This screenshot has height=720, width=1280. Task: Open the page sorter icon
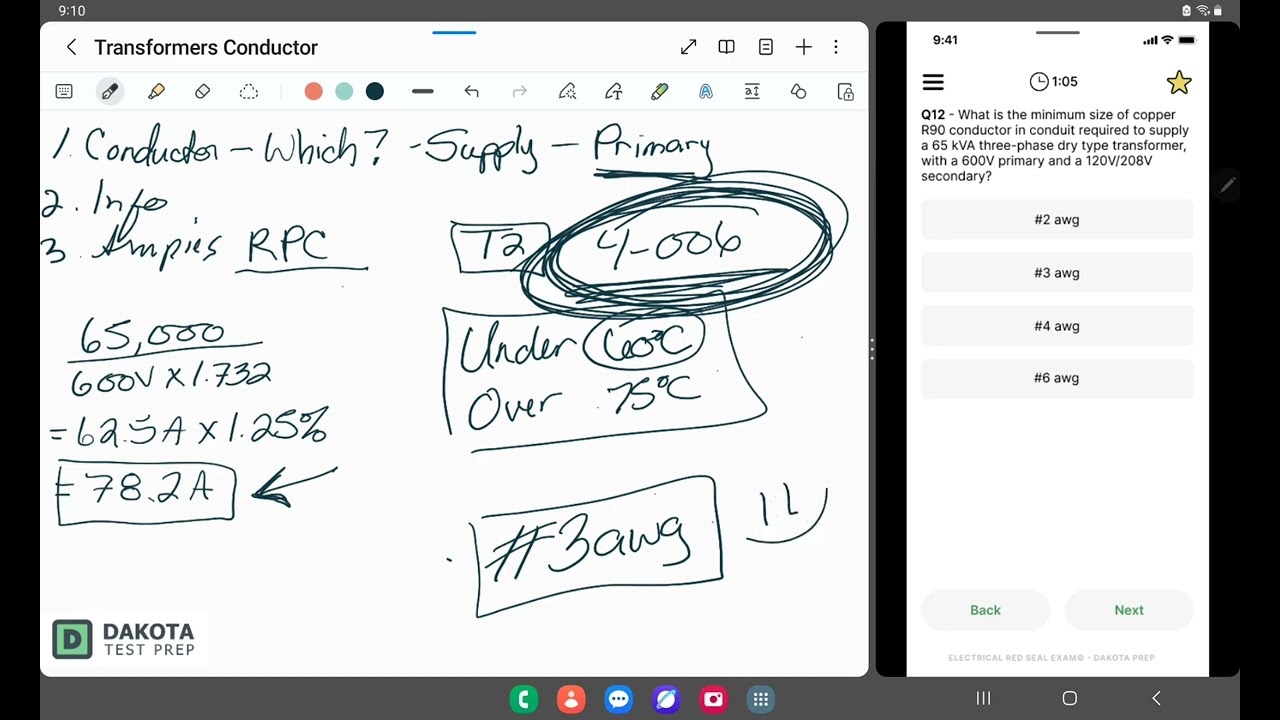[x=766, y=47]
